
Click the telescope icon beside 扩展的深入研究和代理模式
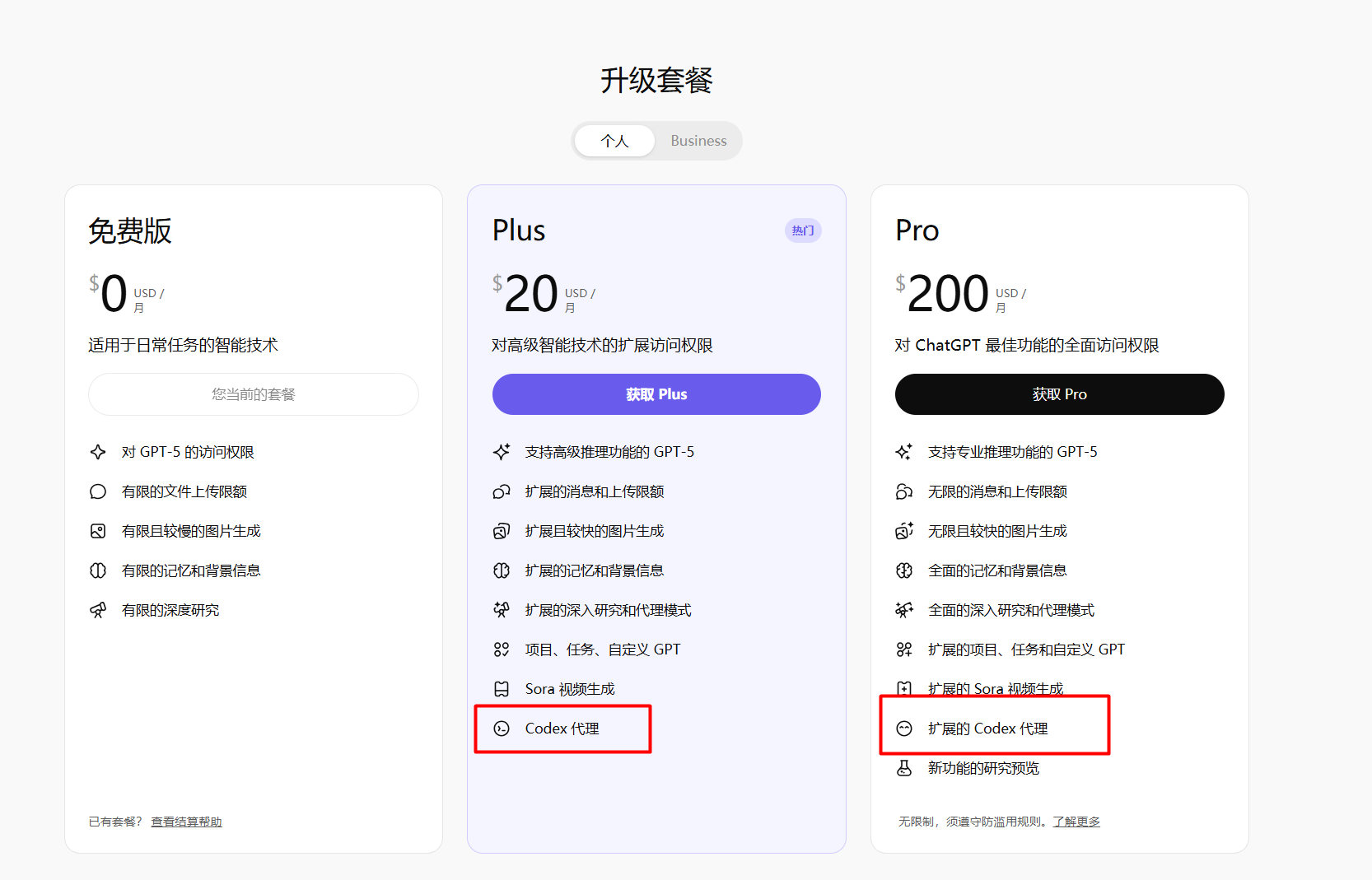point(502,610)
